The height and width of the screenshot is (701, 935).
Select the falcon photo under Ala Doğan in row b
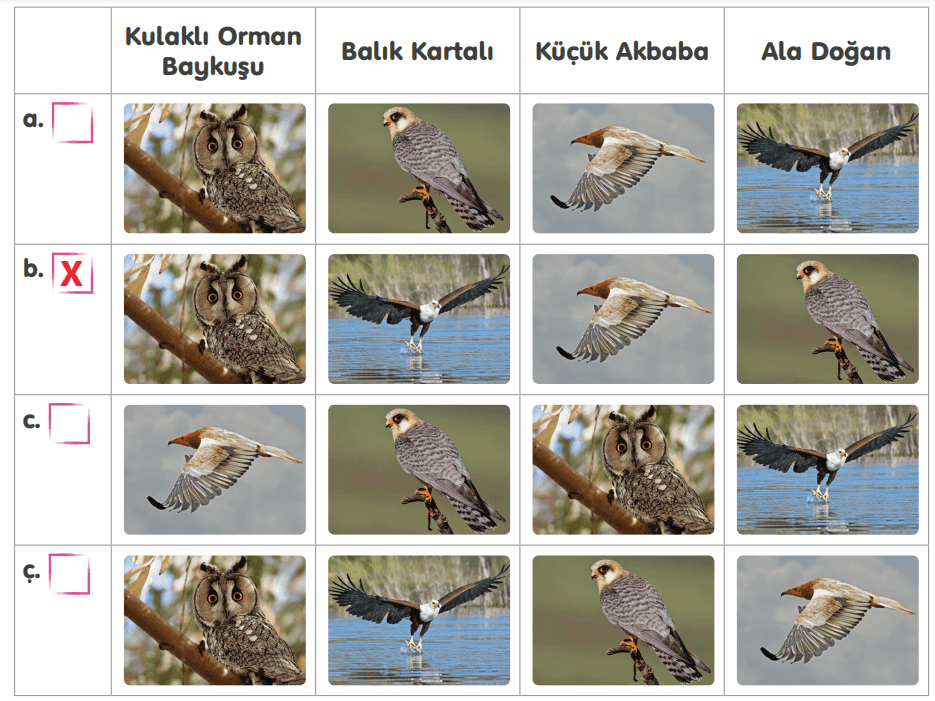(828, 319)
